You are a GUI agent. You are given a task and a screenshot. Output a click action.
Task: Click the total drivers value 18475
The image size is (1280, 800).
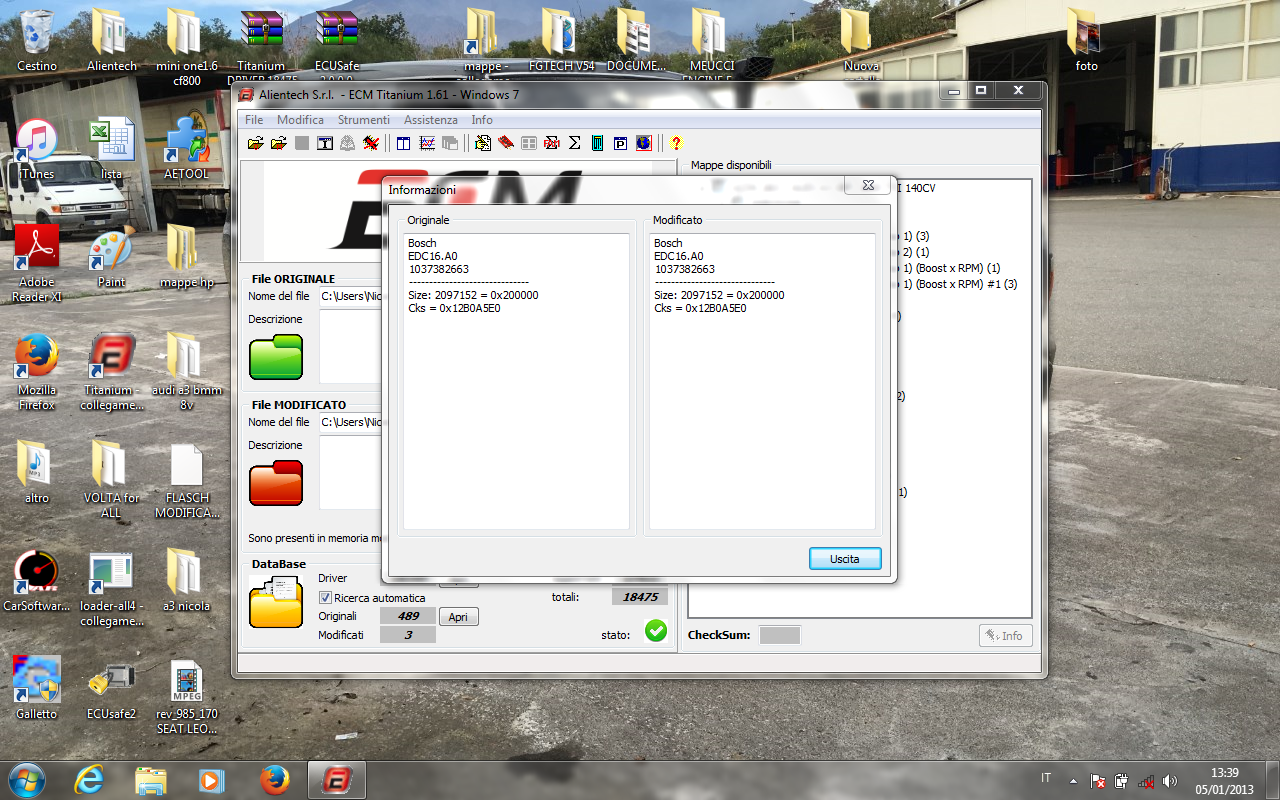click(640, 597)
